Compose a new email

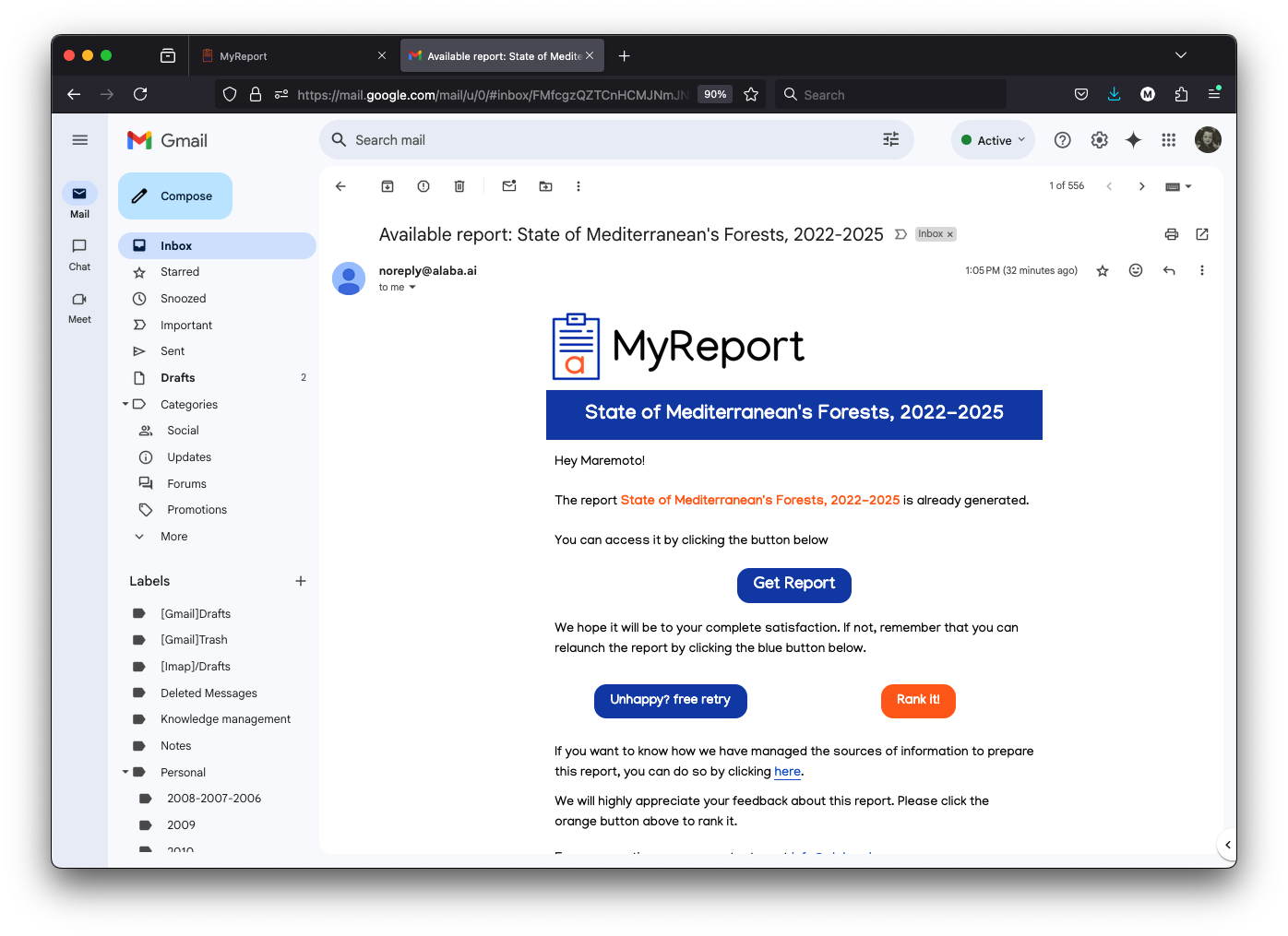point(175,196)
